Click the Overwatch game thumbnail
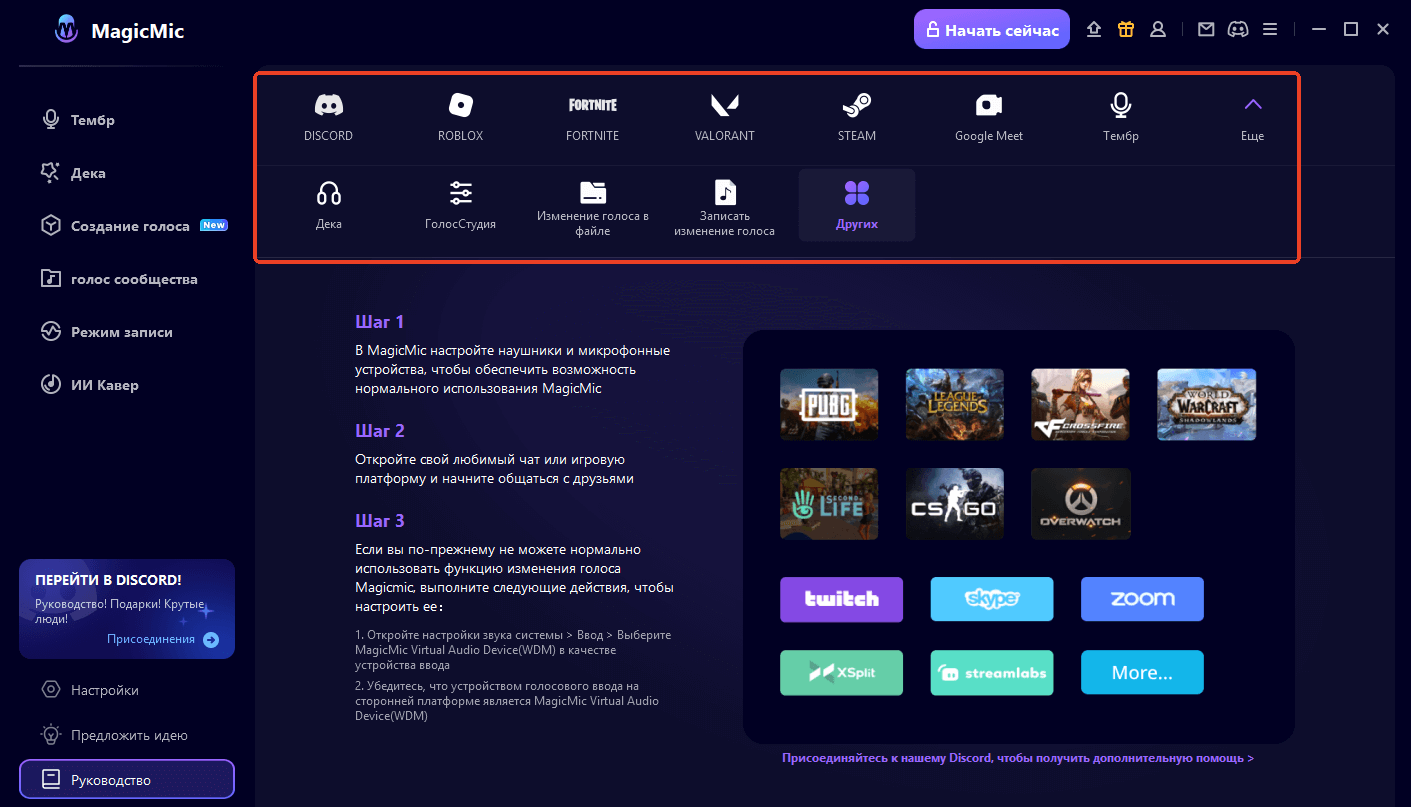Viewport: 1411px width, 807px height. point(1081,504)
